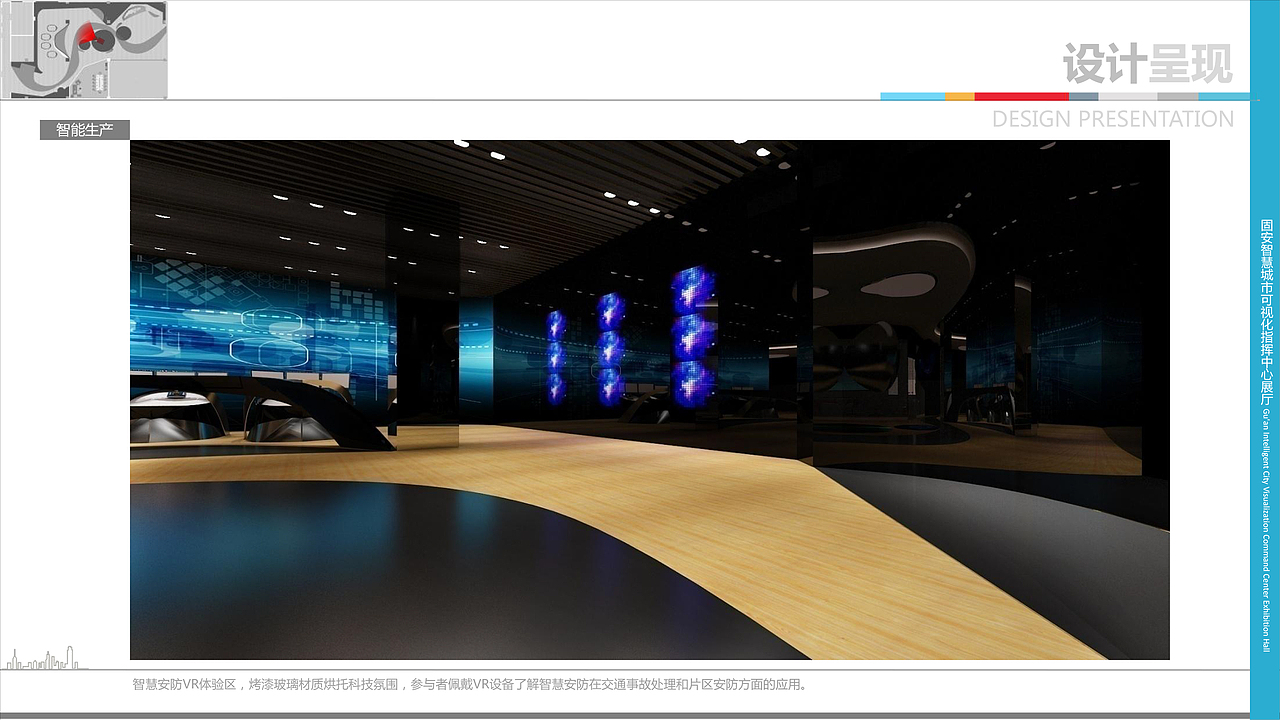
Task: Click the 固安智慧城市可视化指挥中心展厅 vertical title
Action: tap(1266, 312)
